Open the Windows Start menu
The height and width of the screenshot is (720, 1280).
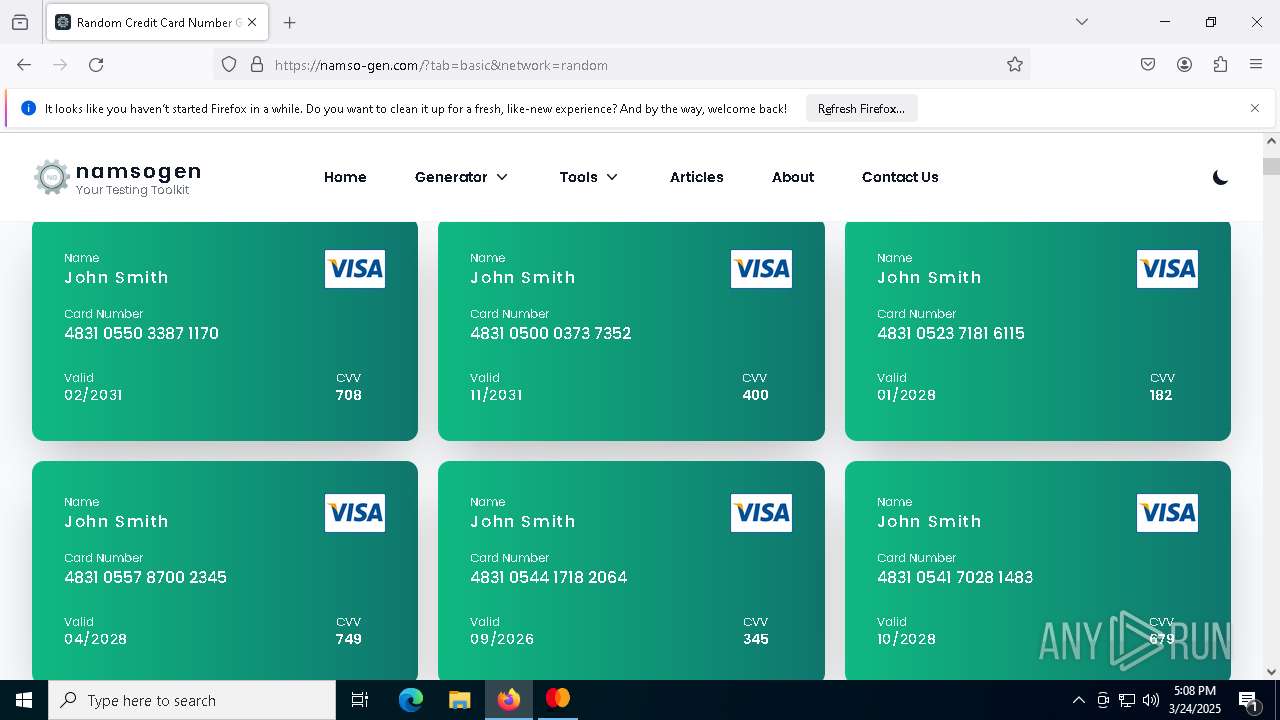pos(24,700)
